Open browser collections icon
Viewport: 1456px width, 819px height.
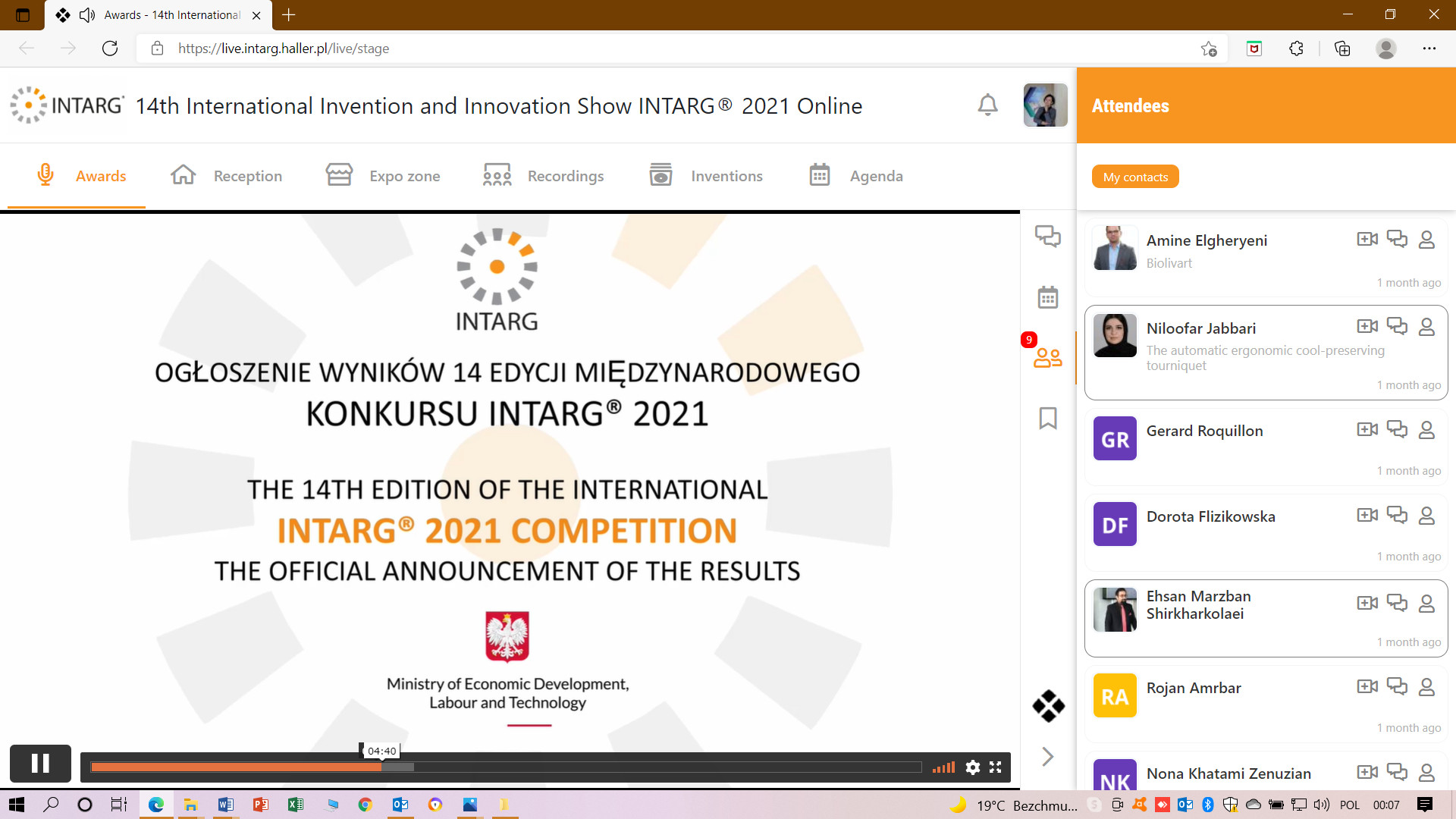(x=1342, y=49)
